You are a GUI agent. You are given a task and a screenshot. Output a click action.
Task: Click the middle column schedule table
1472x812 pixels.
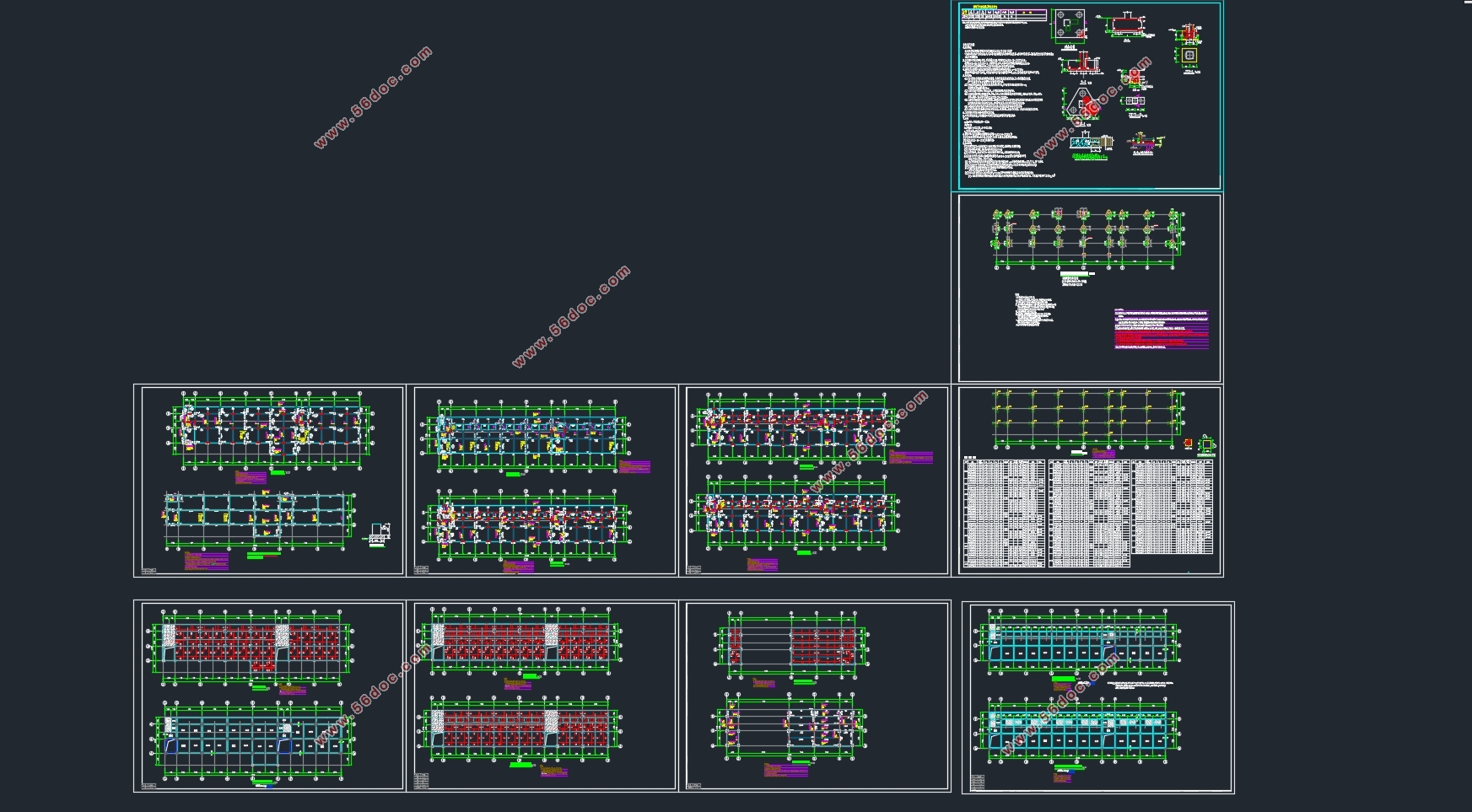tap(1089, 513)
